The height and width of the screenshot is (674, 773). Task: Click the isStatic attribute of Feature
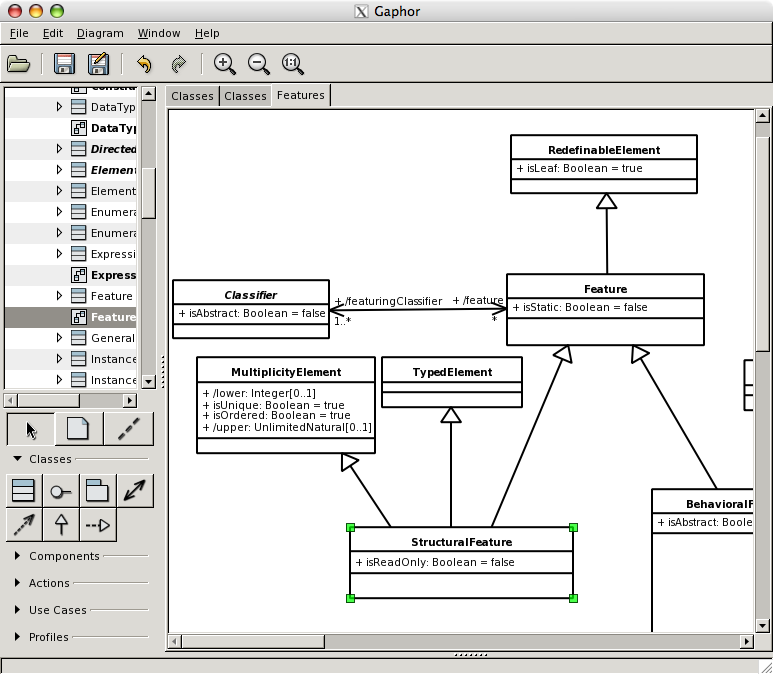point(580,307)
